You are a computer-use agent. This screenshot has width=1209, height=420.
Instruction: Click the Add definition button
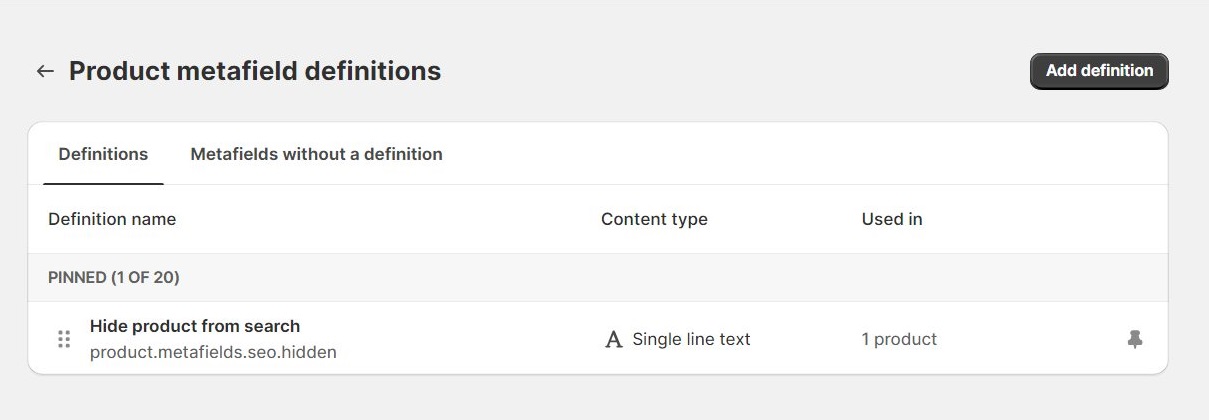1099,71
